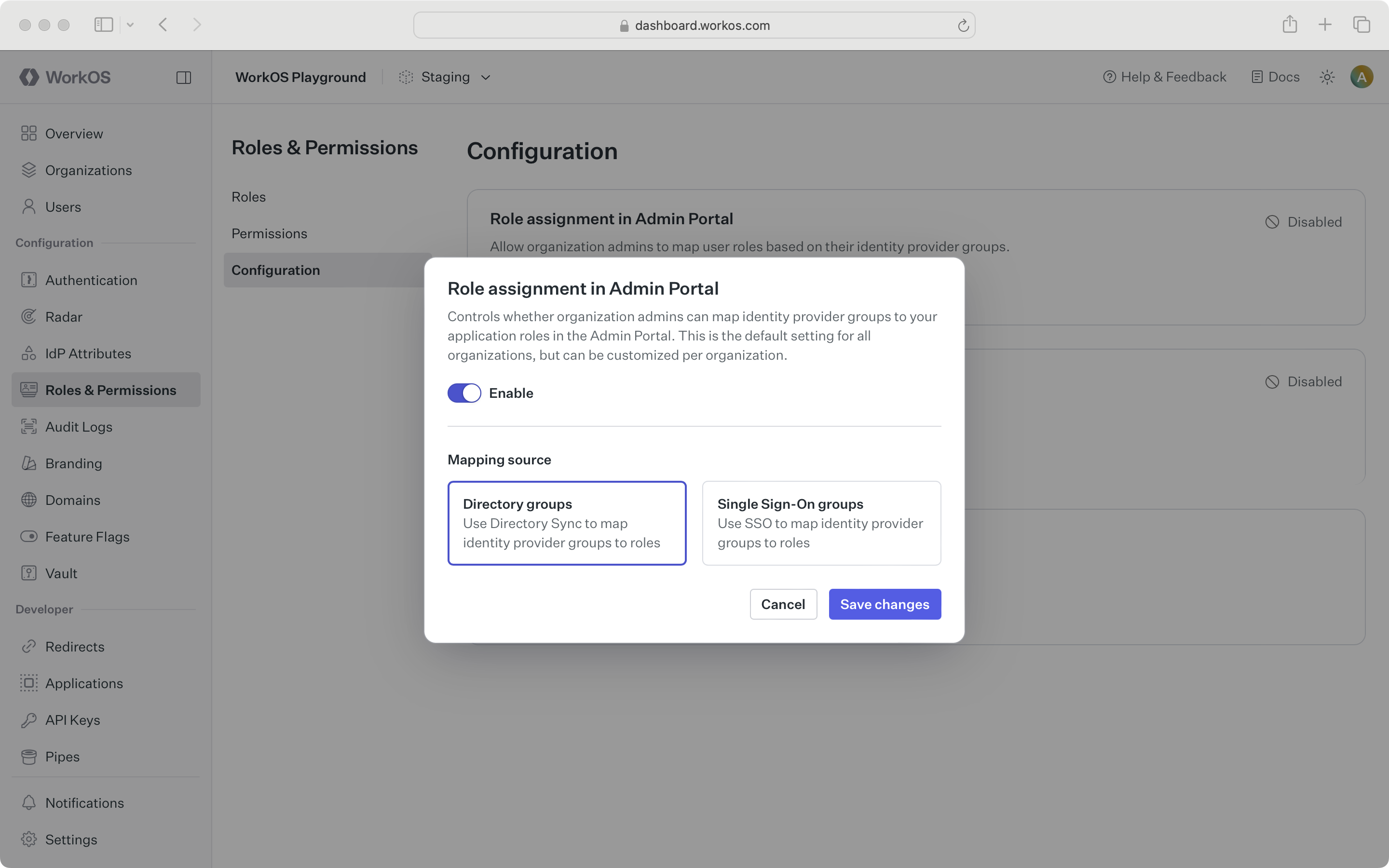Image resolution: width=1389 pixels, height=868 pixels.
Task: Click Save changes
Action: (884, 604)
